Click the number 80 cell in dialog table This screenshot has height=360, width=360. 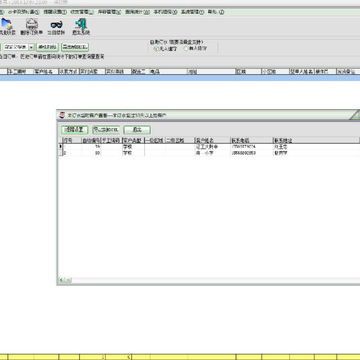point(91,153)
